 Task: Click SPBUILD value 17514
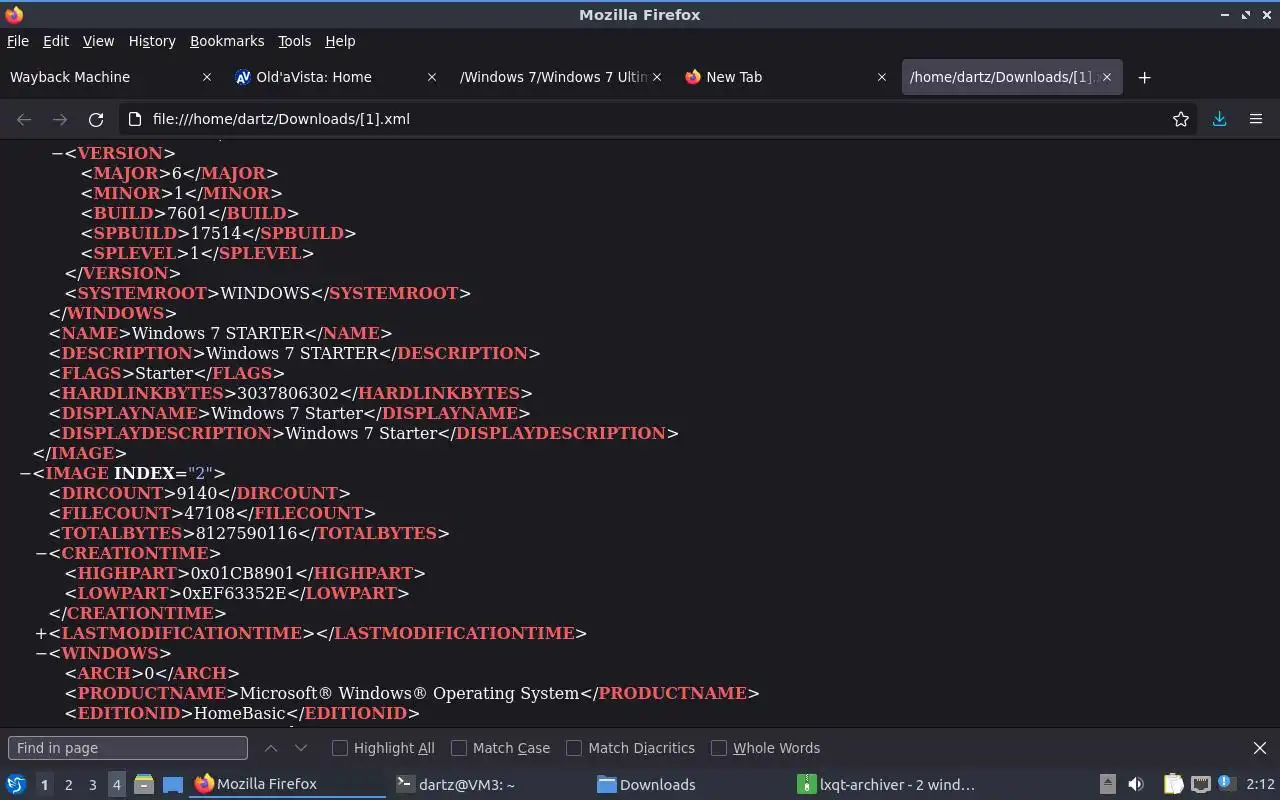coord(214,233)
